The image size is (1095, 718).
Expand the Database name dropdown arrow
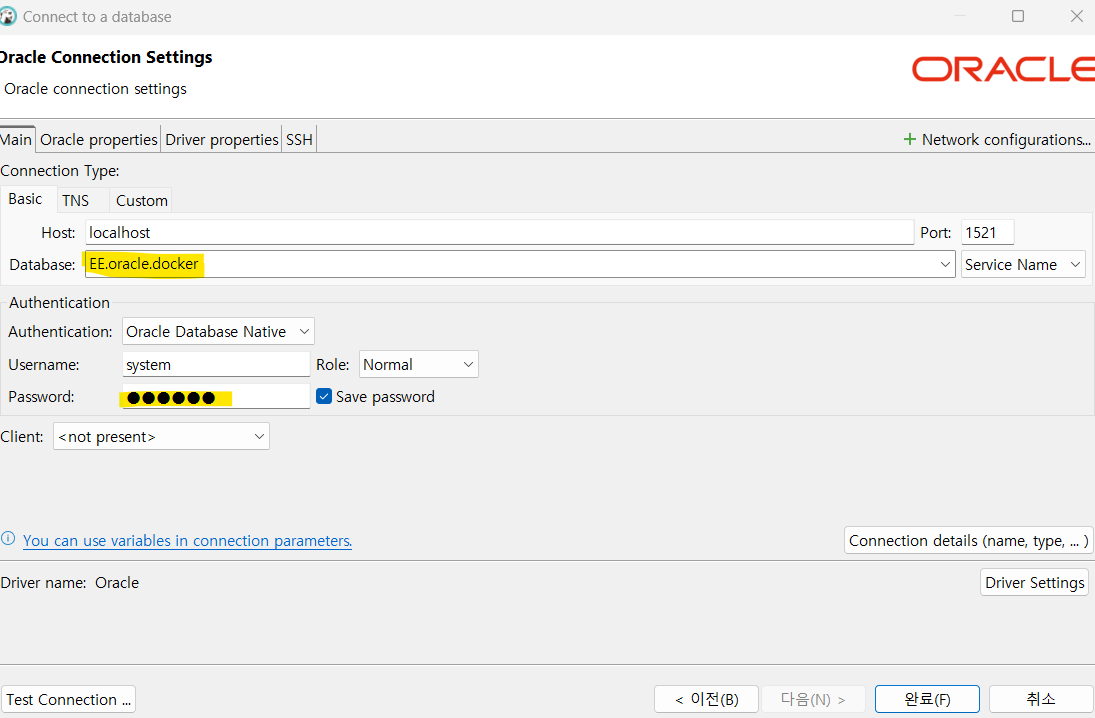pos(945,265)
